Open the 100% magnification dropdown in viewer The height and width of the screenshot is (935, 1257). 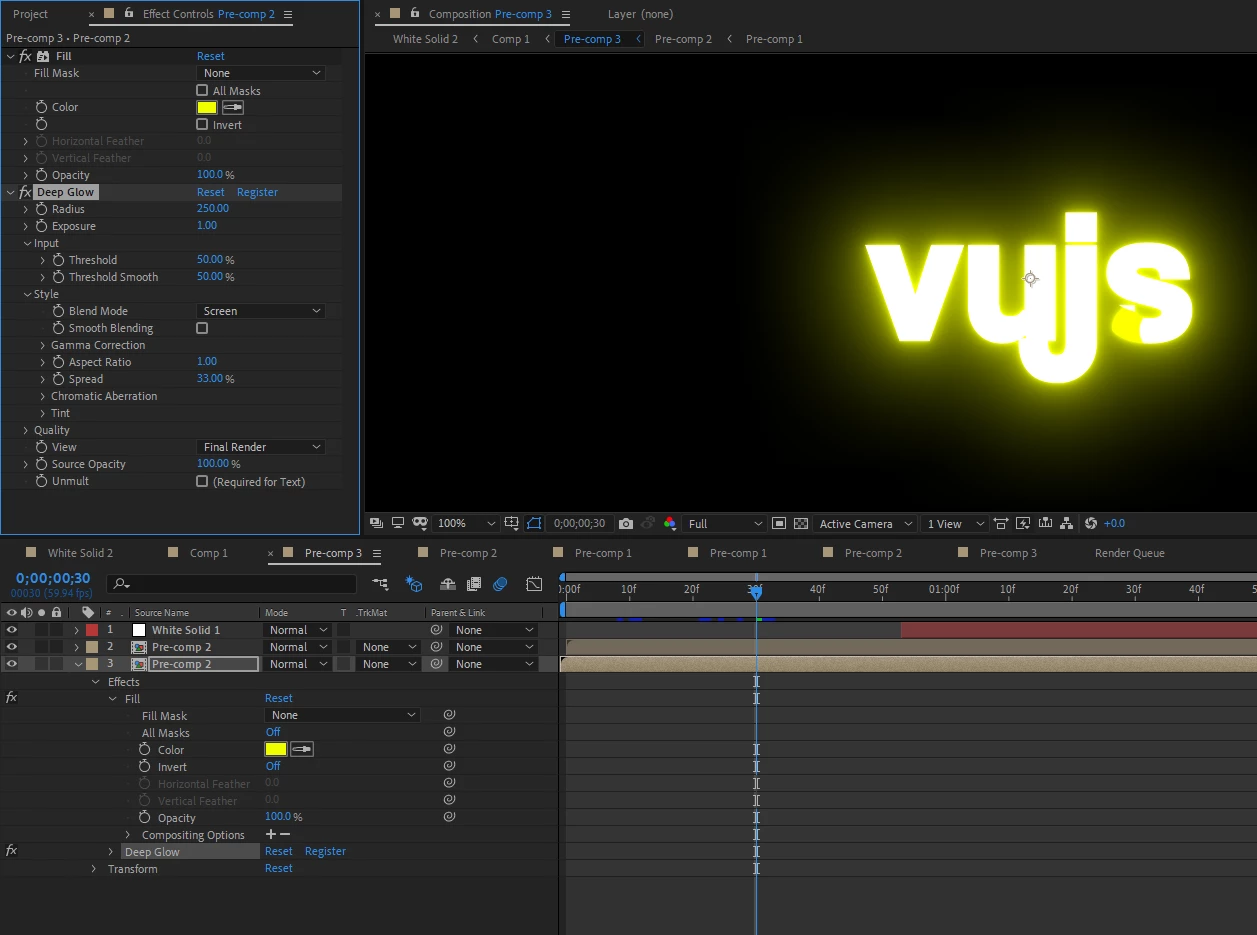(x=466, y=523)
